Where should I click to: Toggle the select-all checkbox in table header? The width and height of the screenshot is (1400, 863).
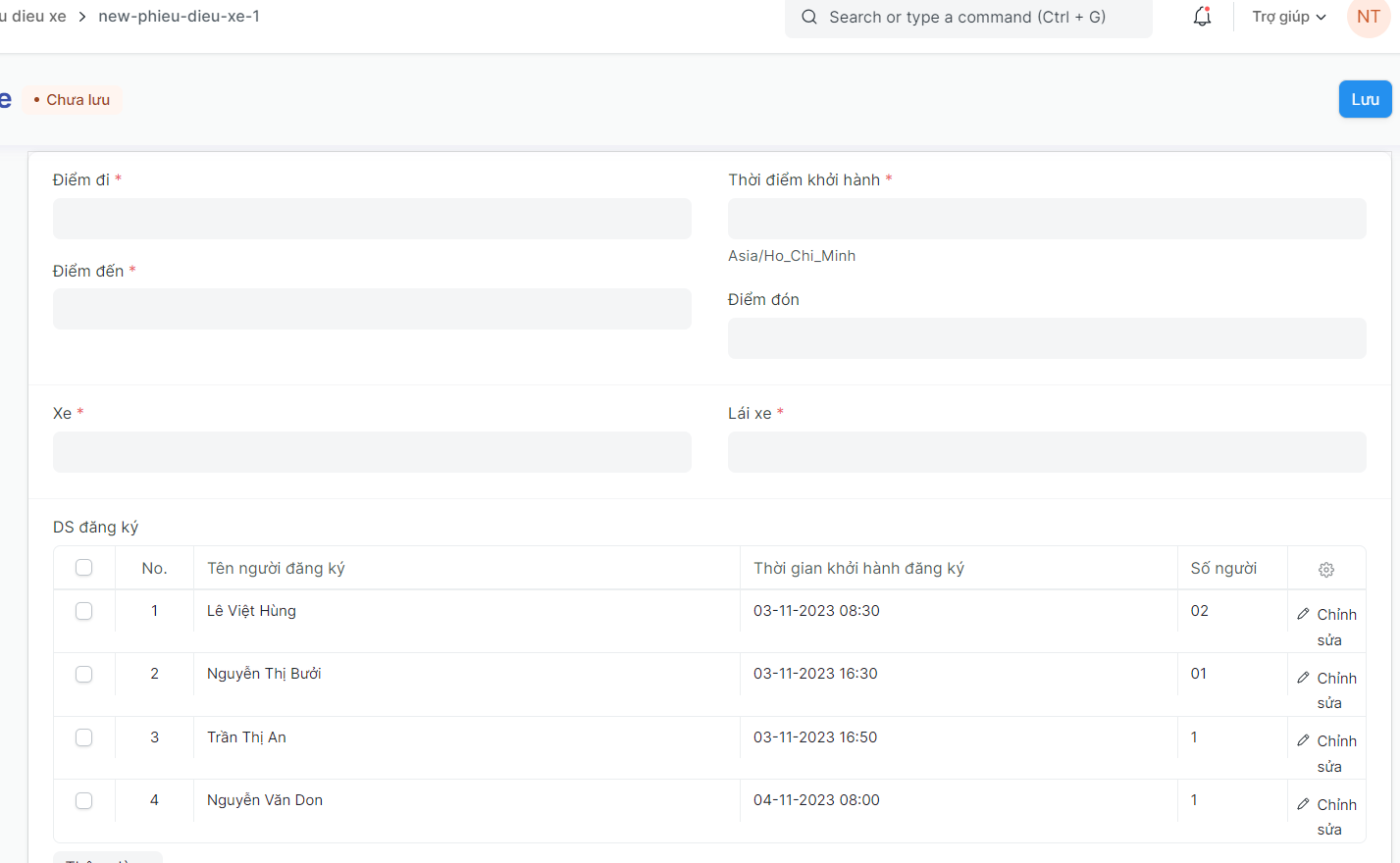pos(84,568)
